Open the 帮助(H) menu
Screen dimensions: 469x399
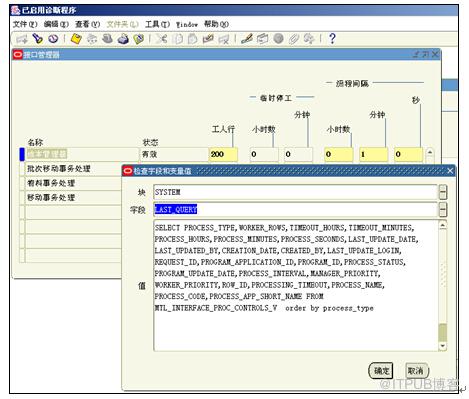(x=216, y=24)
